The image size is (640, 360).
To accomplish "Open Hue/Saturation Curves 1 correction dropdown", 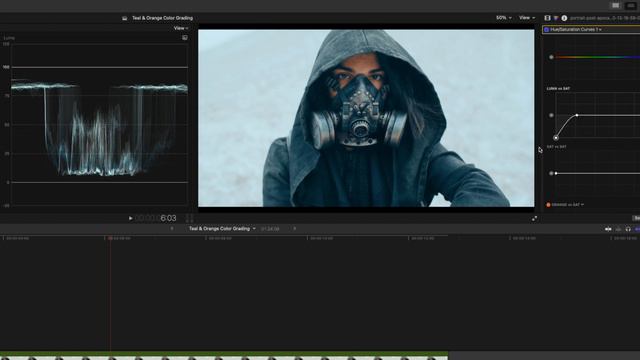I will pyautogui.click(x=576, y=29).
